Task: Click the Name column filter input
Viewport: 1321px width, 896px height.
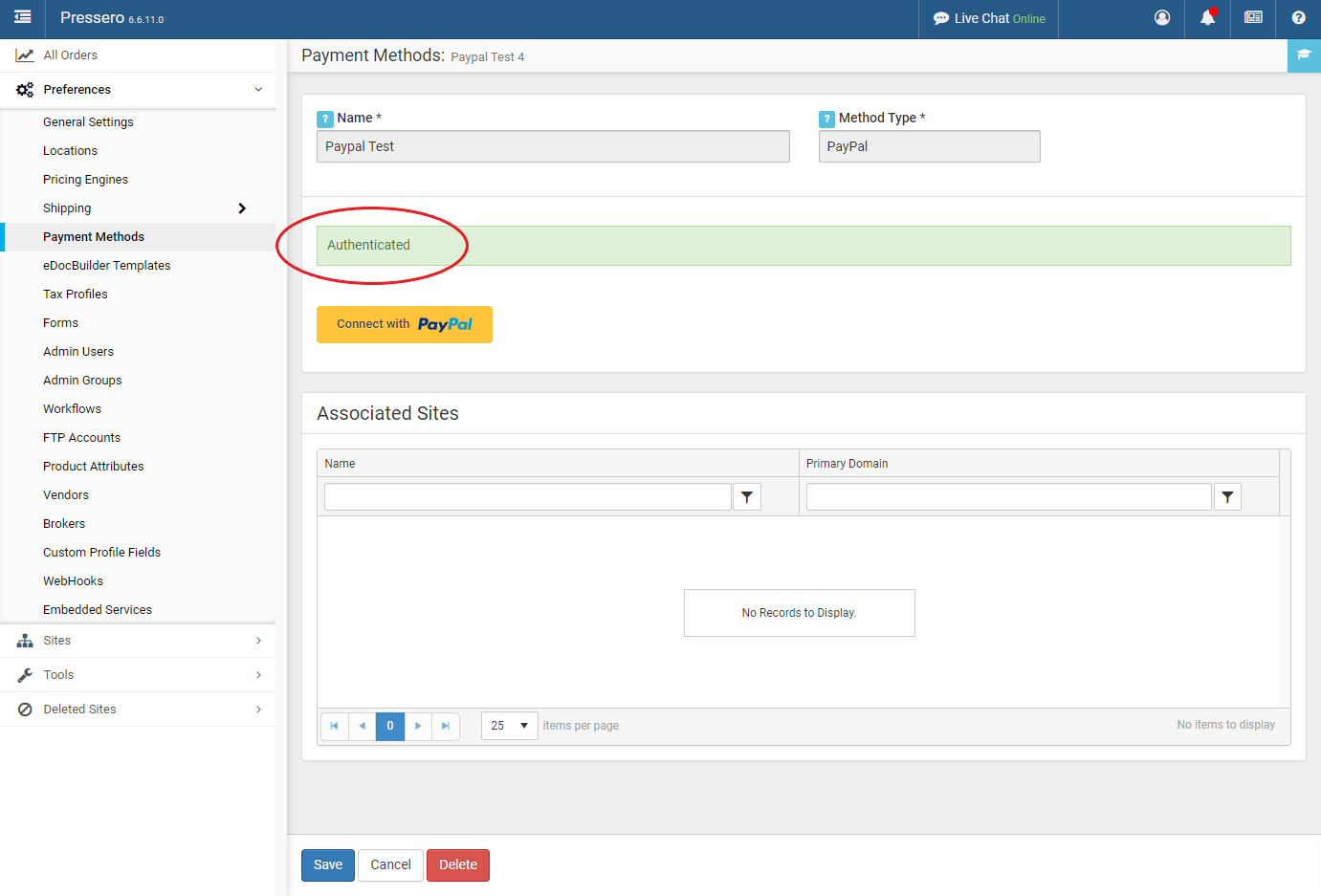Action: point(528,497)
